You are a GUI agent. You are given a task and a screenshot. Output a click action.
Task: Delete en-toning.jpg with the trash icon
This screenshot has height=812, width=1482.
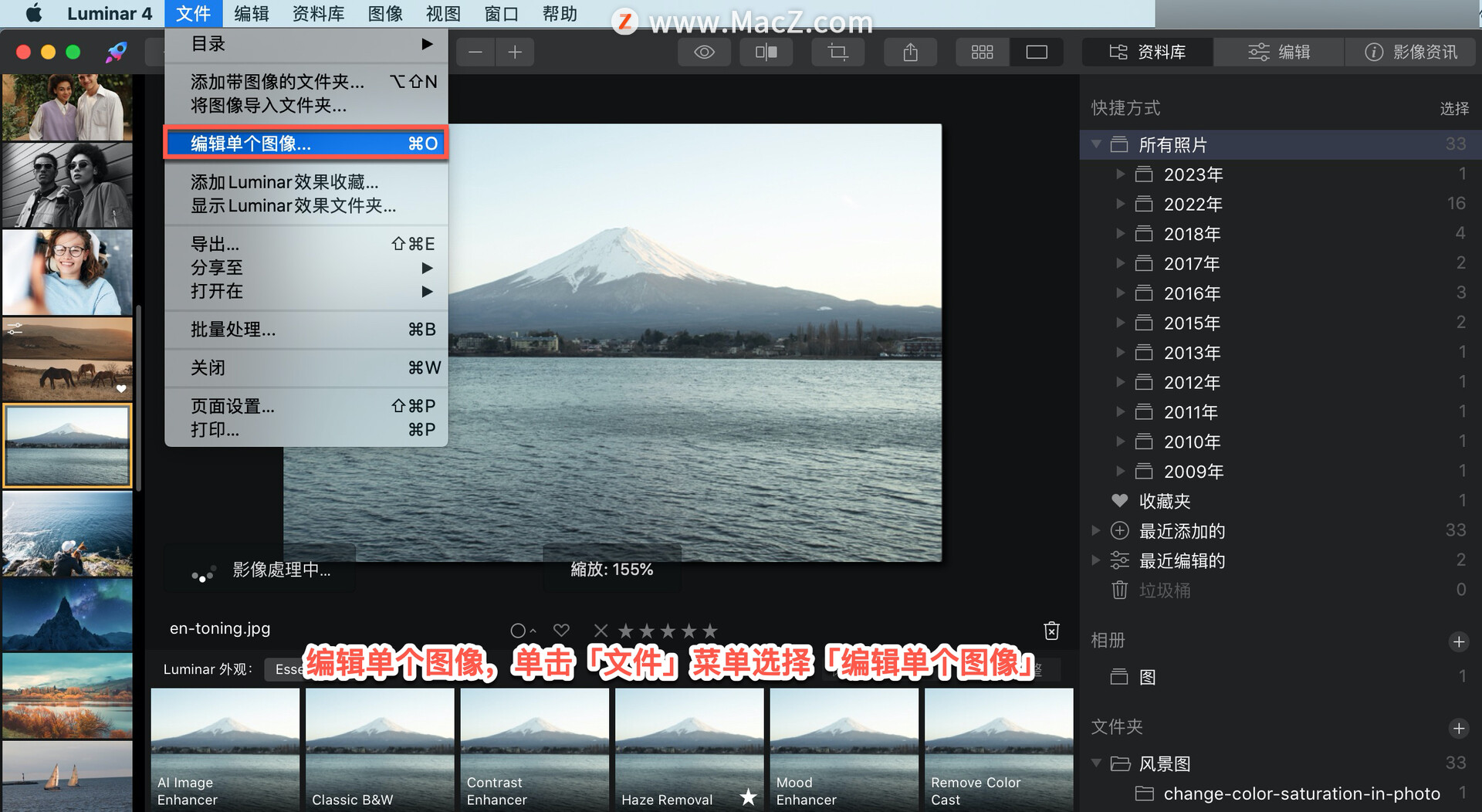coord(1051,631)
